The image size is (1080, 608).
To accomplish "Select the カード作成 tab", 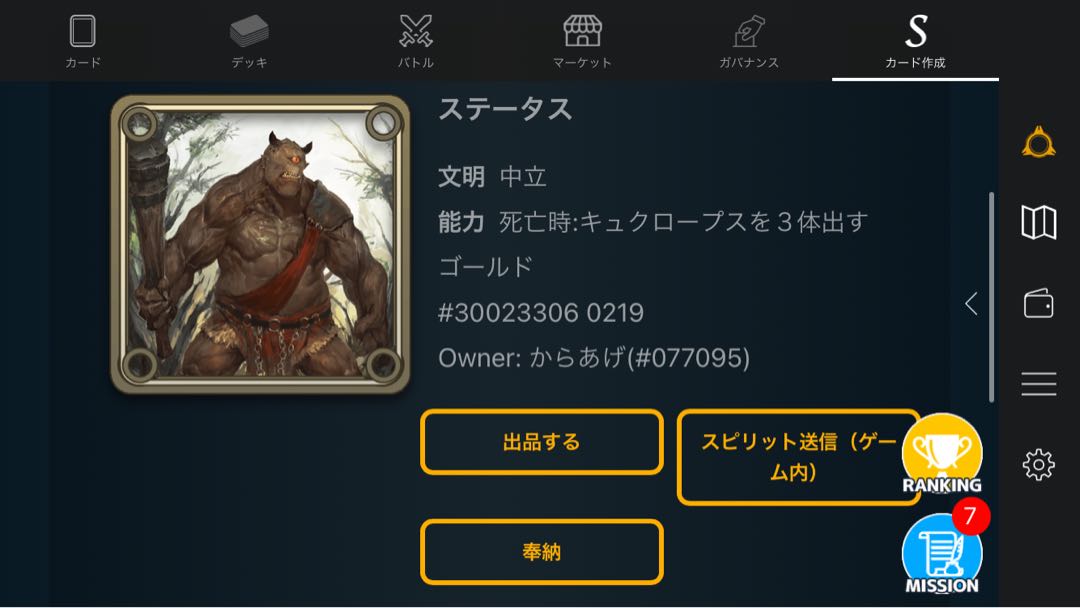I will 915,40.
